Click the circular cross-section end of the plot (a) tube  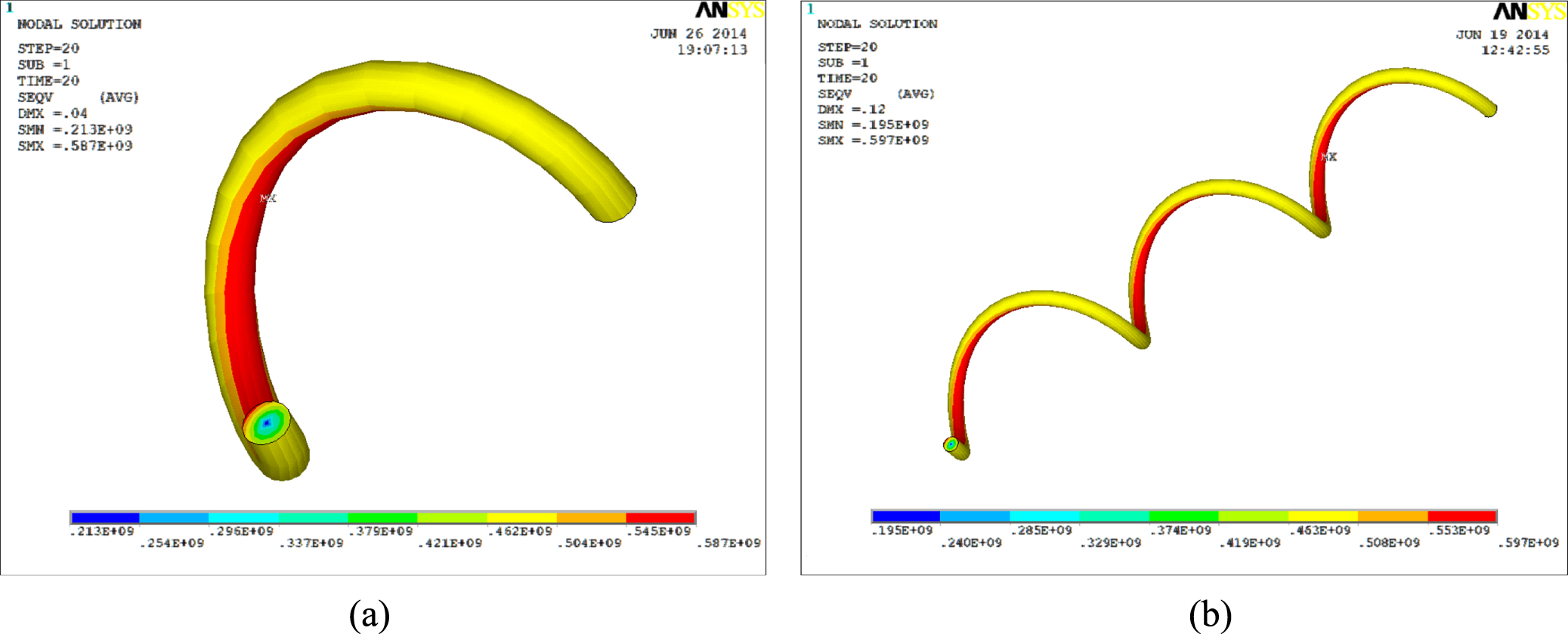point(267,422)
